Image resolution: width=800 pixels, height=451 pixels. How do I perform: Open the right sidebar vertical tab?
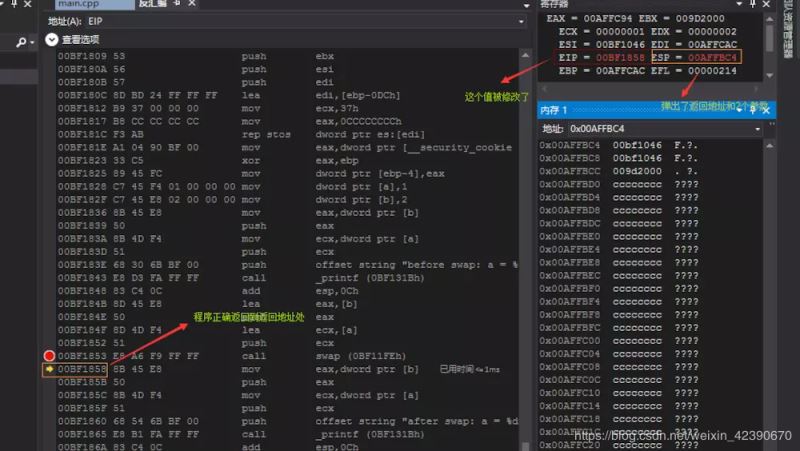788,28
